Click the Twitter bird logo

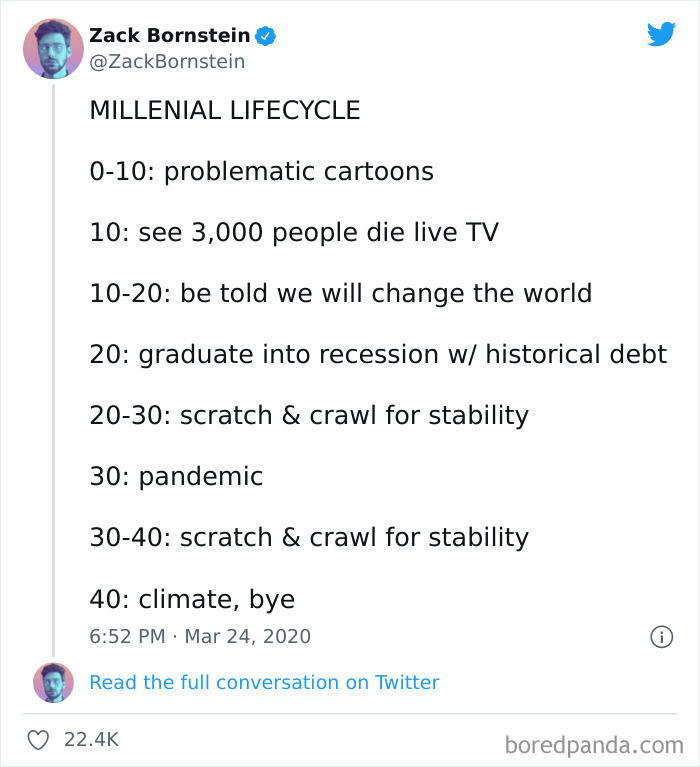661,34
